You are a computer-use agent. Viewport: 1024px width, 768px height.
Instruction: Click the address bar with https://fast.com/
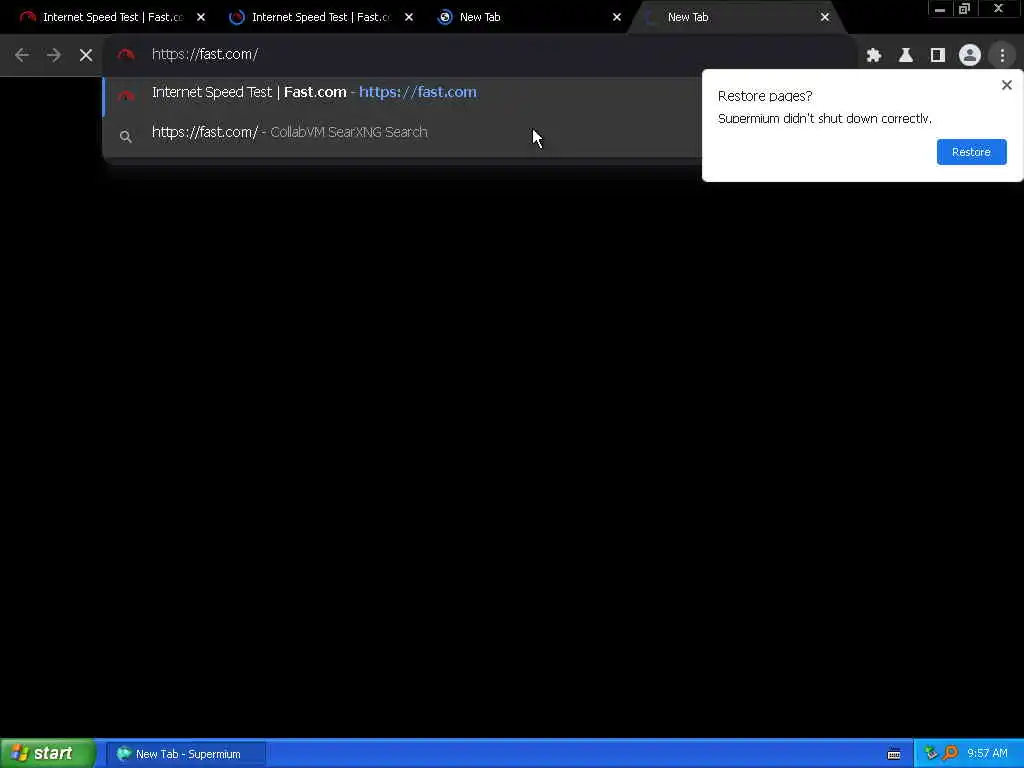point(480,55)
